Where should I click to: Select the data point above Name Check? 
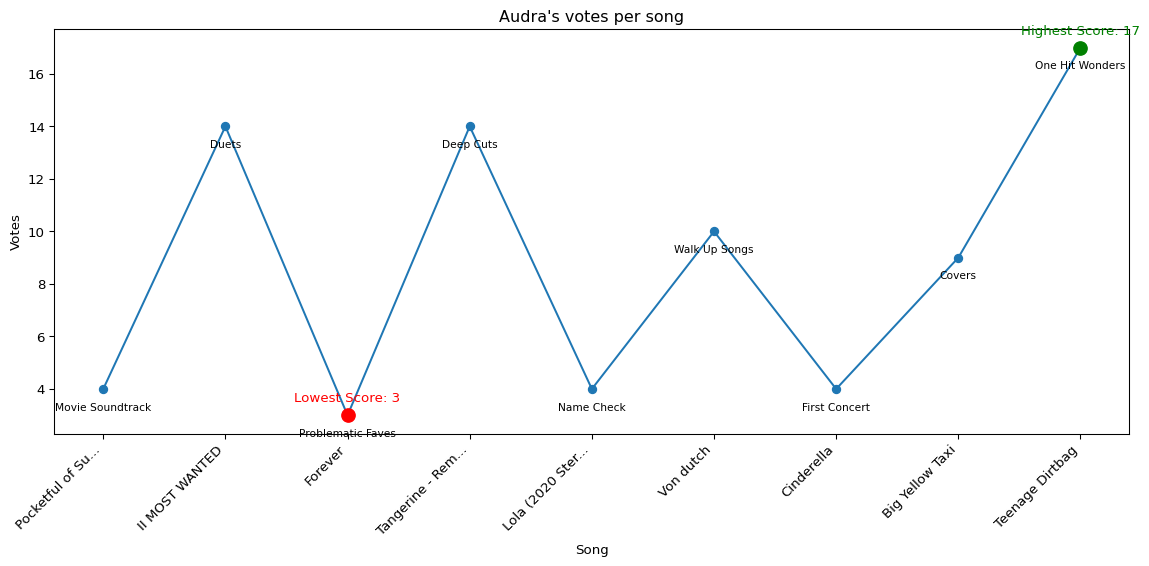pyautogui.click(x=592, y=389)
